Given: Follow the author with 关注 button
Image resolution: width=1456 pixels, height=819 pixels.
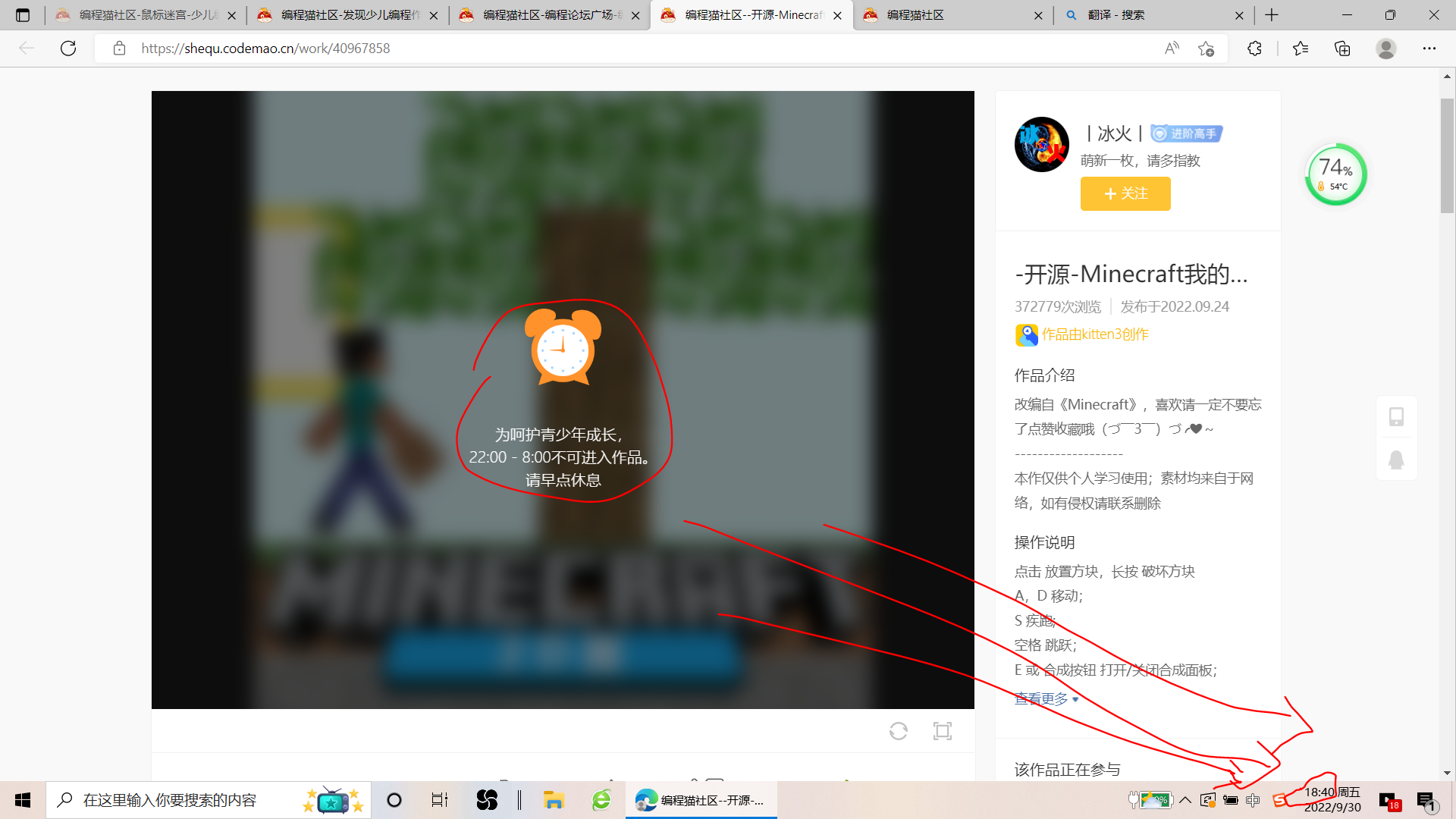Looking at the screenshot, I should 1125,193.
